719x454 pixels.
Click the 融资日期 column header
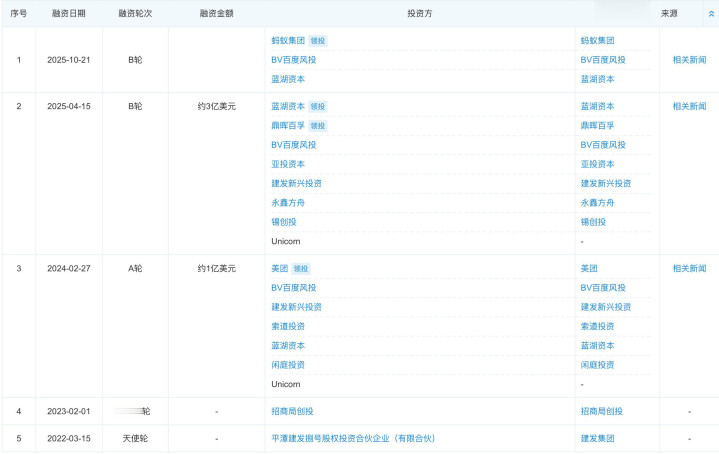coord(69,13)
